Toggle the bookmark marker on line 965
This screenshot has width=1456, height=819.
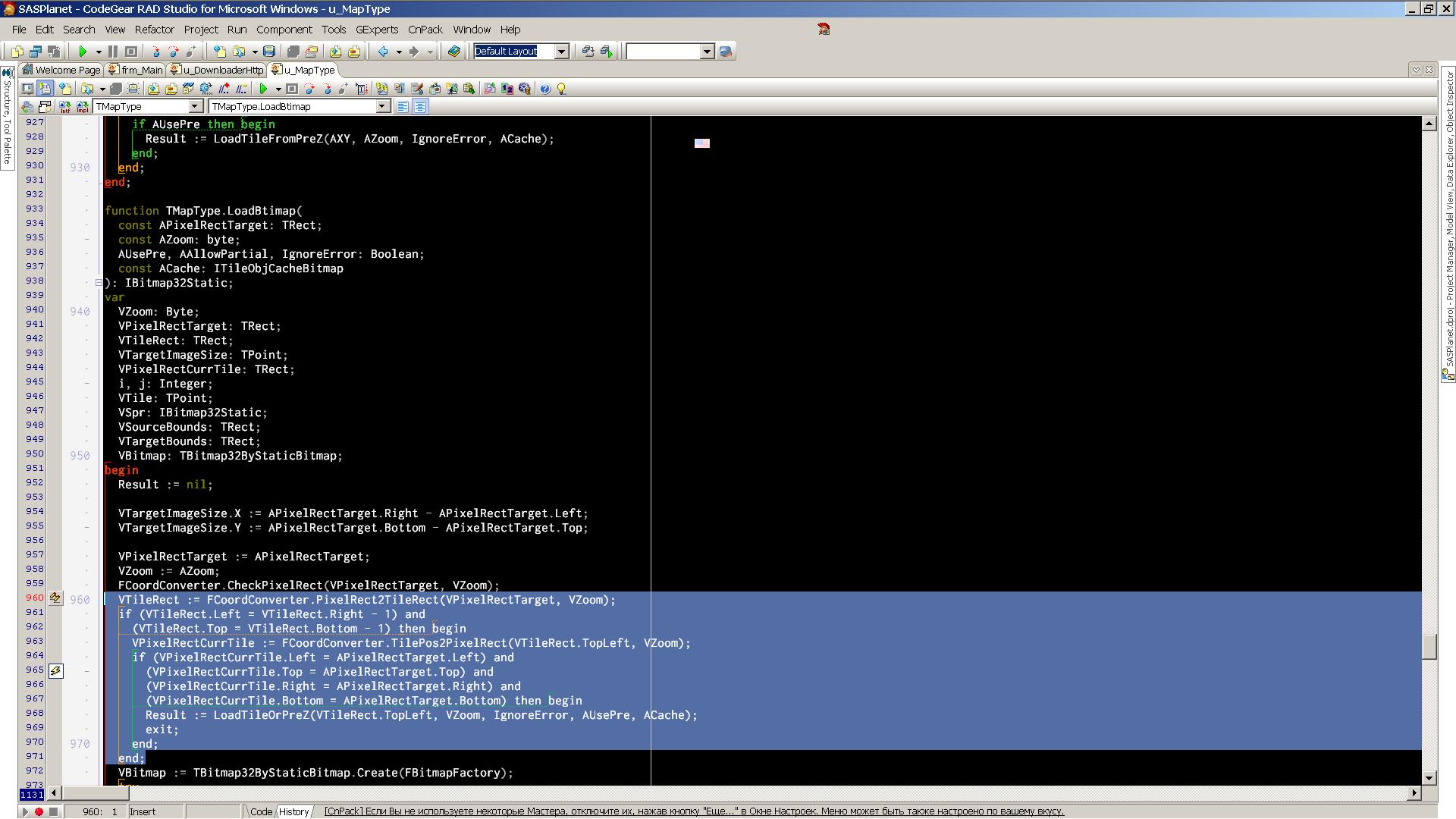click(x=55, y=671)
